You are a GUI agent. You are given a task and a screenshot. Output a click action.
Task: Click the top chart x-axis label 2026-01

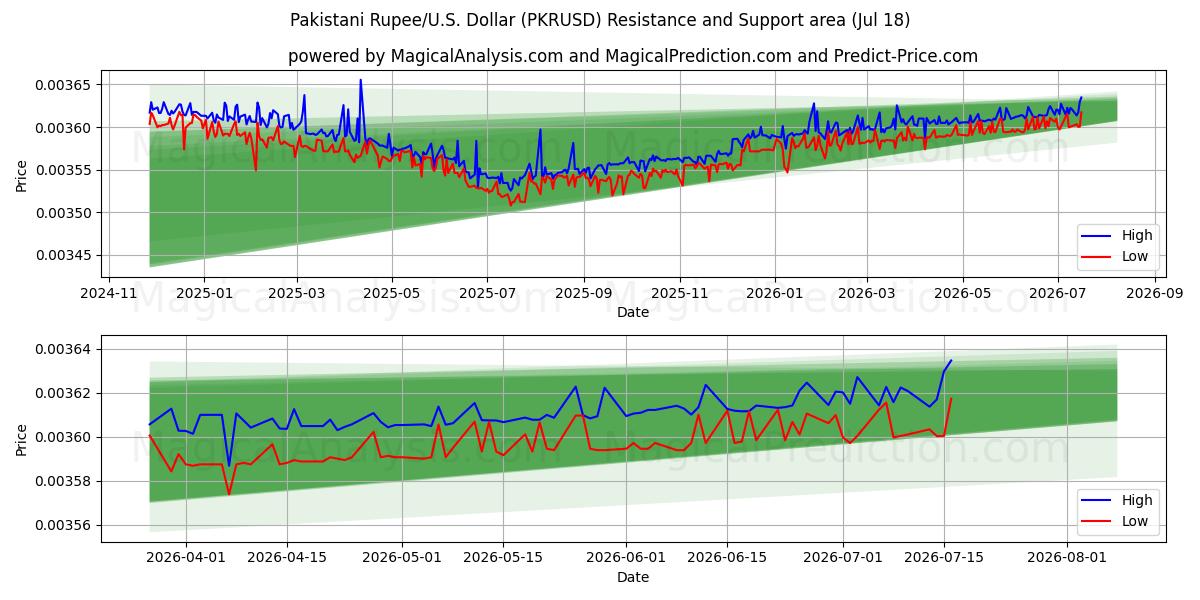(775, 293)
